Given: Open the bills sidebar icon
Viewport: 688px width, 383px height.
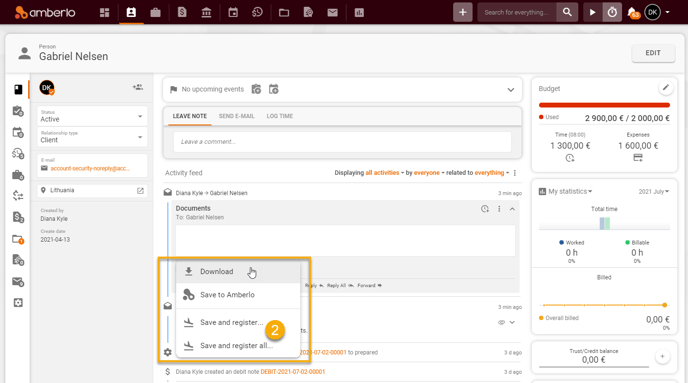Looking at the screenshot, I should (18, 217).
